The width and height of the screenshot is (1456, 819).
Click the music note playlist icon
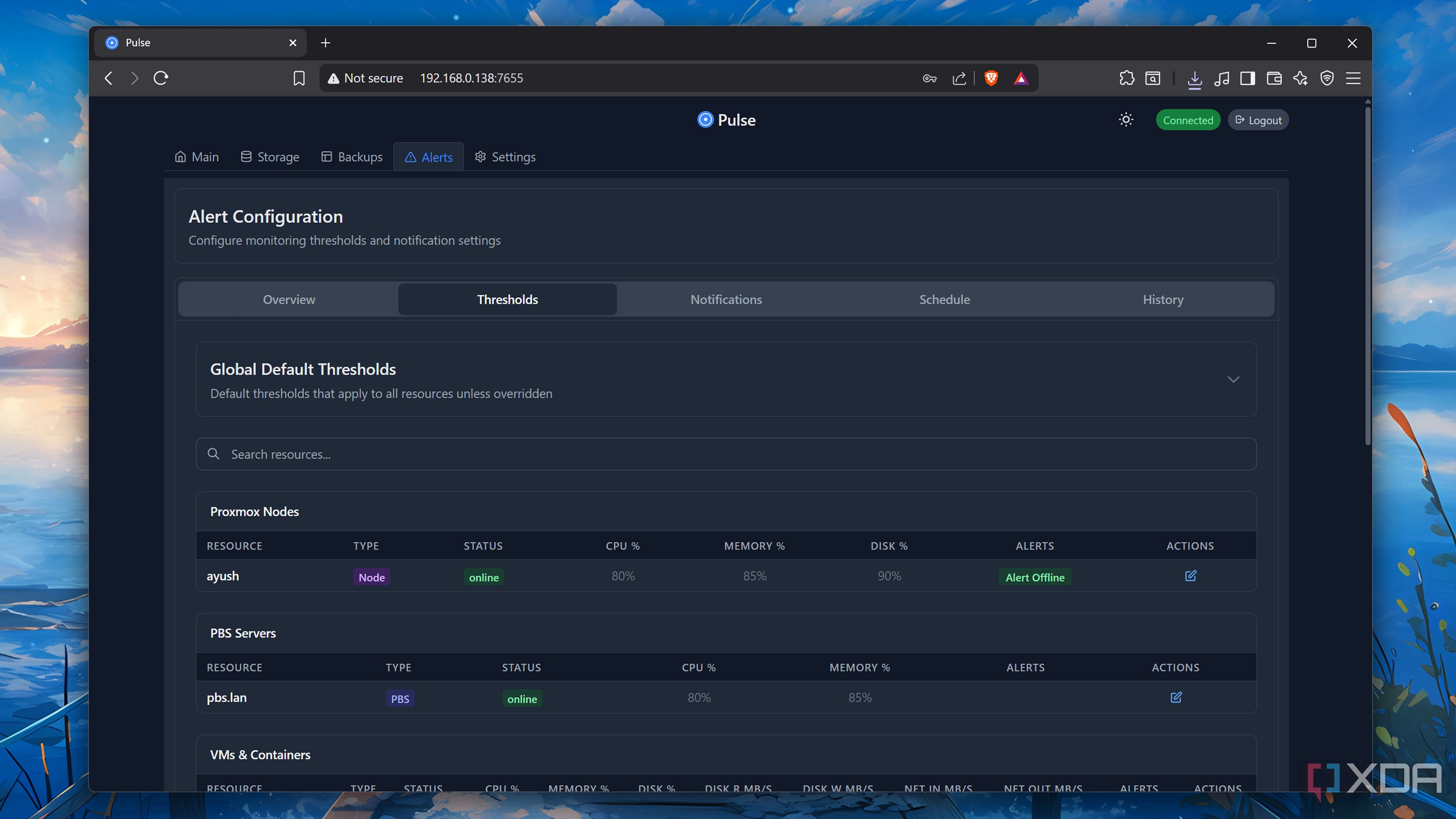click(1221, 78)
